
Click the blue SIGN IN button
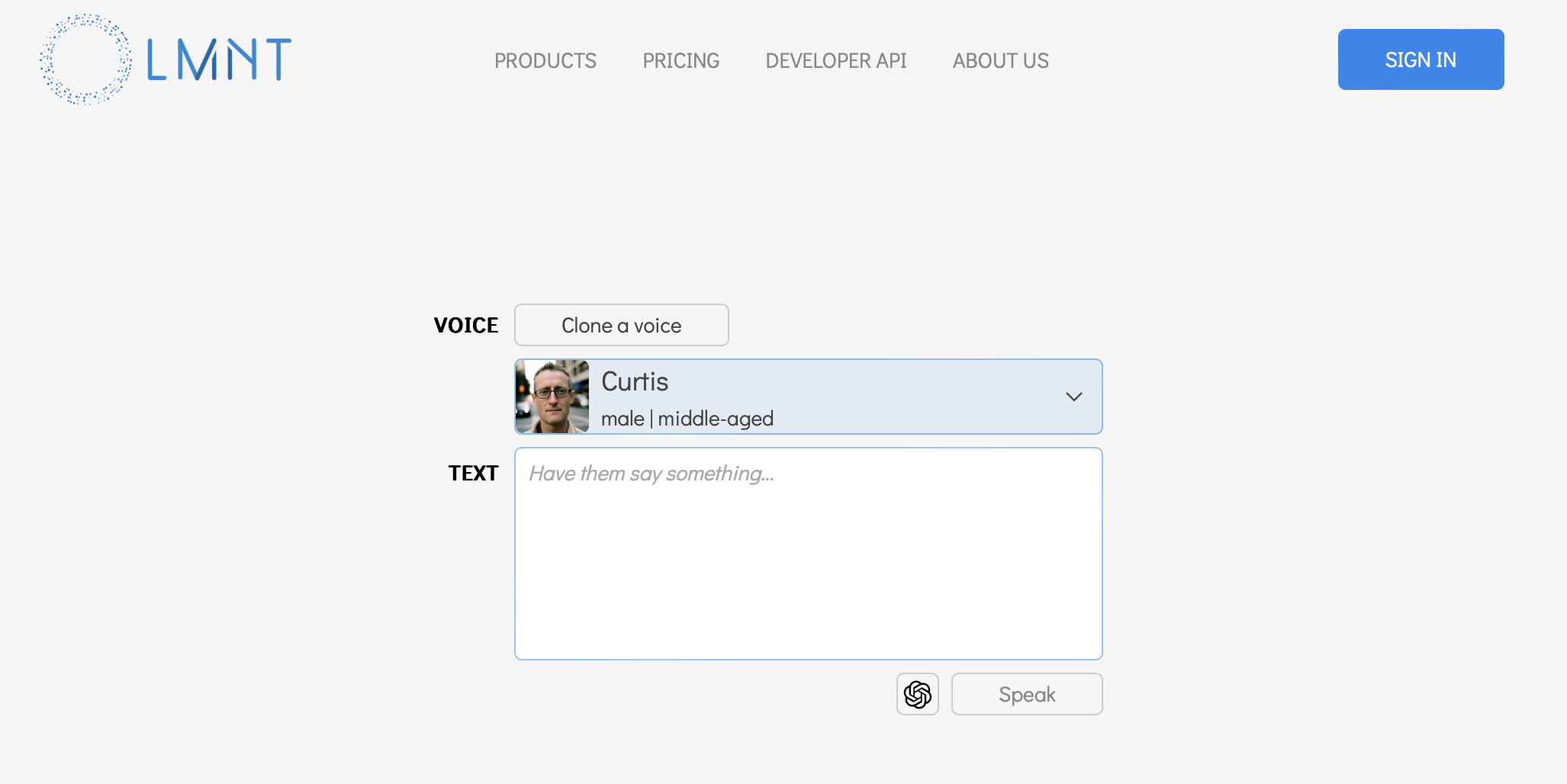coord(1421,59)
